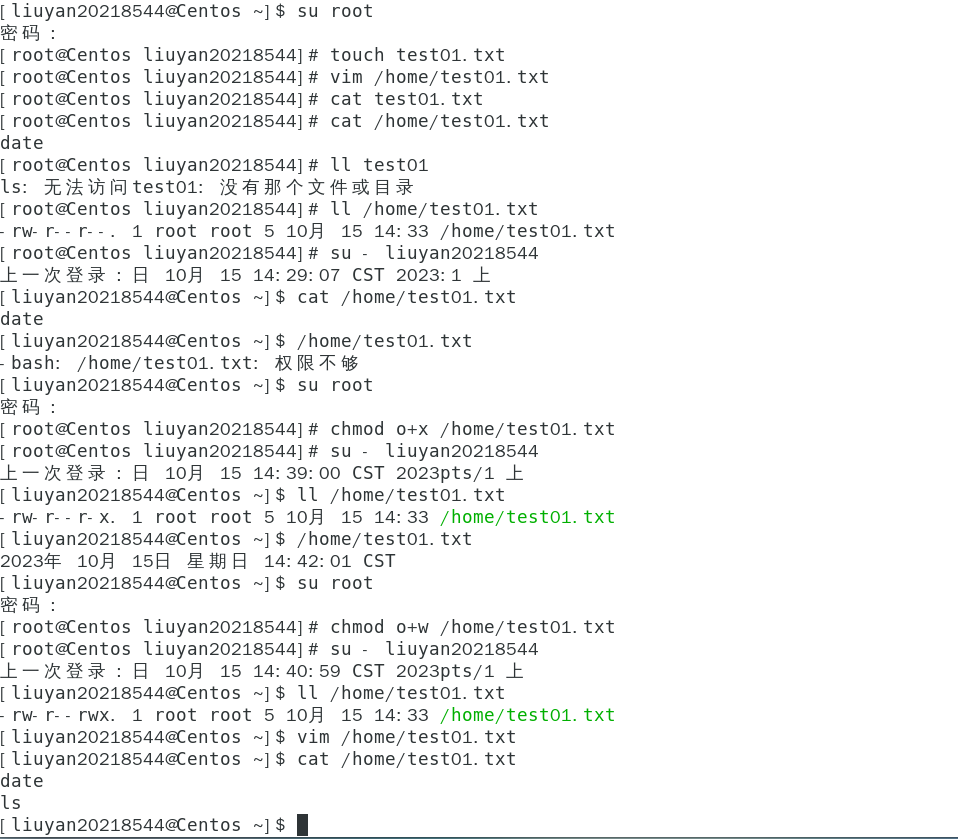This screenshot has height=839, width=958.
Task: Click the 'll test01' command text
Action: click(379, 165)
